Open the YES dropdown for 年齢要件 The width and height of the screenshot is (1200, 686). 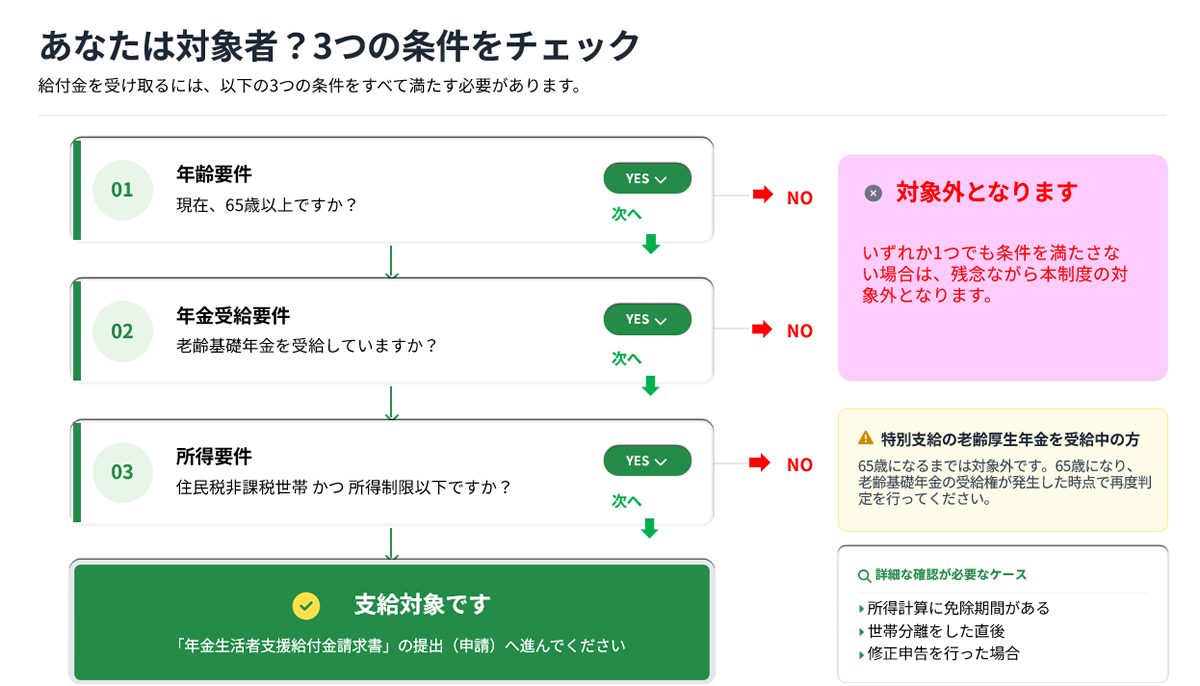pyautogui.click(x=647, y=178)
